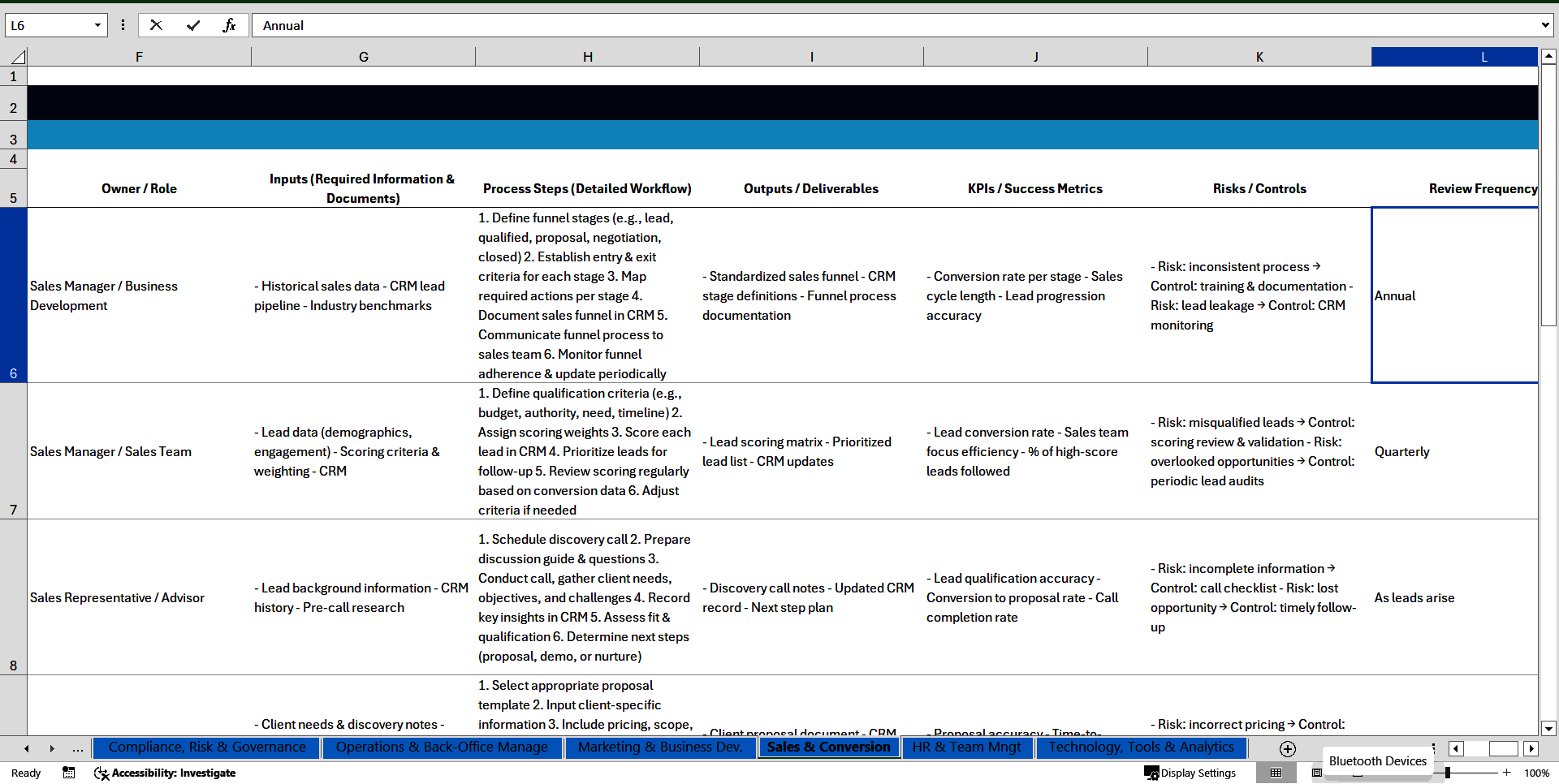Switch to Page Layout view
This screenshot has width=1559, height=784.
1316,773
